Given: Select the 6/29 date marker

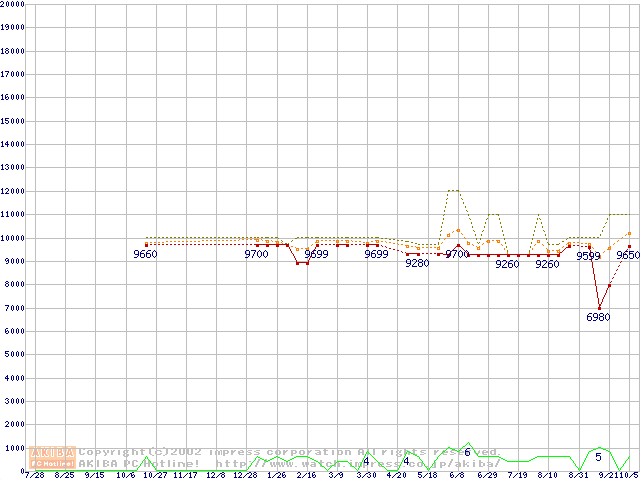Looking at the screenshot, I should (487, 476).
